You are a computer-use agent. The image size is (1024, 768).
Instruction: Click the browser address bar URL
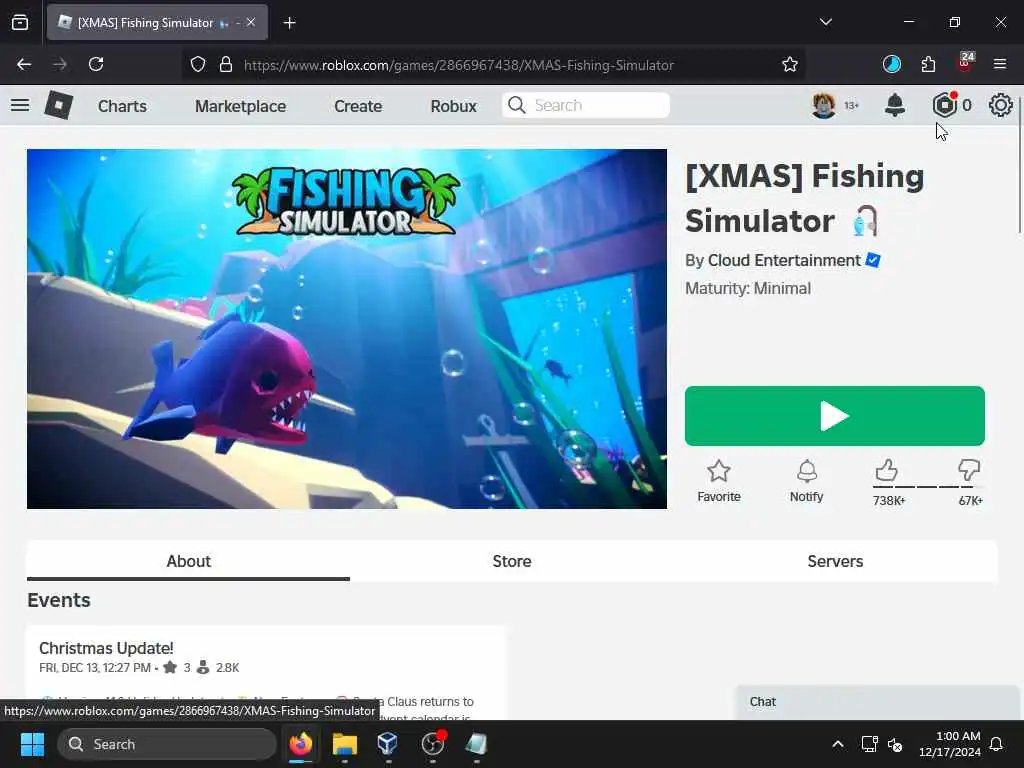point(458,65)
